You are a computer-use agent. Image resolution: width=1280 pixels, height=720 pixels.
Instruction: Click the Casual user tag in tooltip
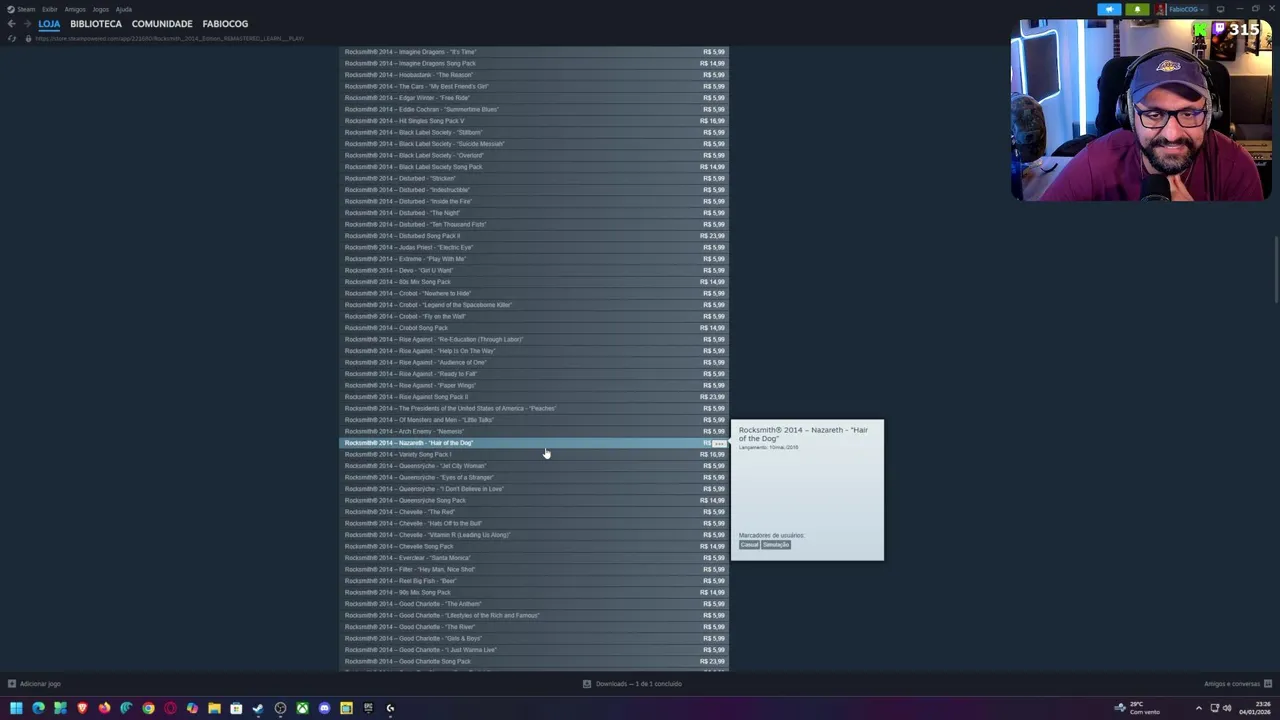pyautogui.click(x=749, y=545)
